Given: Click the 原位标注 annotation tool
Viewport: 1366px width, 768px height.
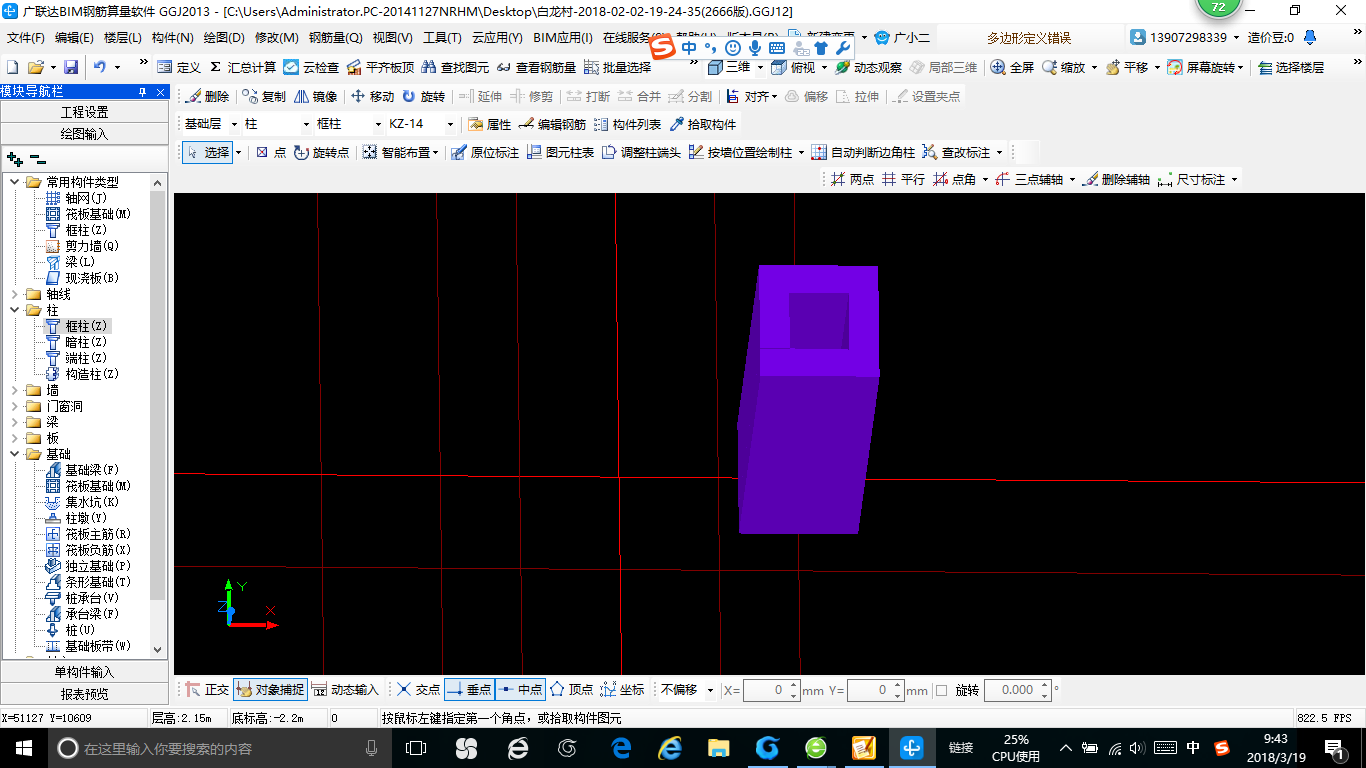Looking at the screenshot, I should pos(485,152).
